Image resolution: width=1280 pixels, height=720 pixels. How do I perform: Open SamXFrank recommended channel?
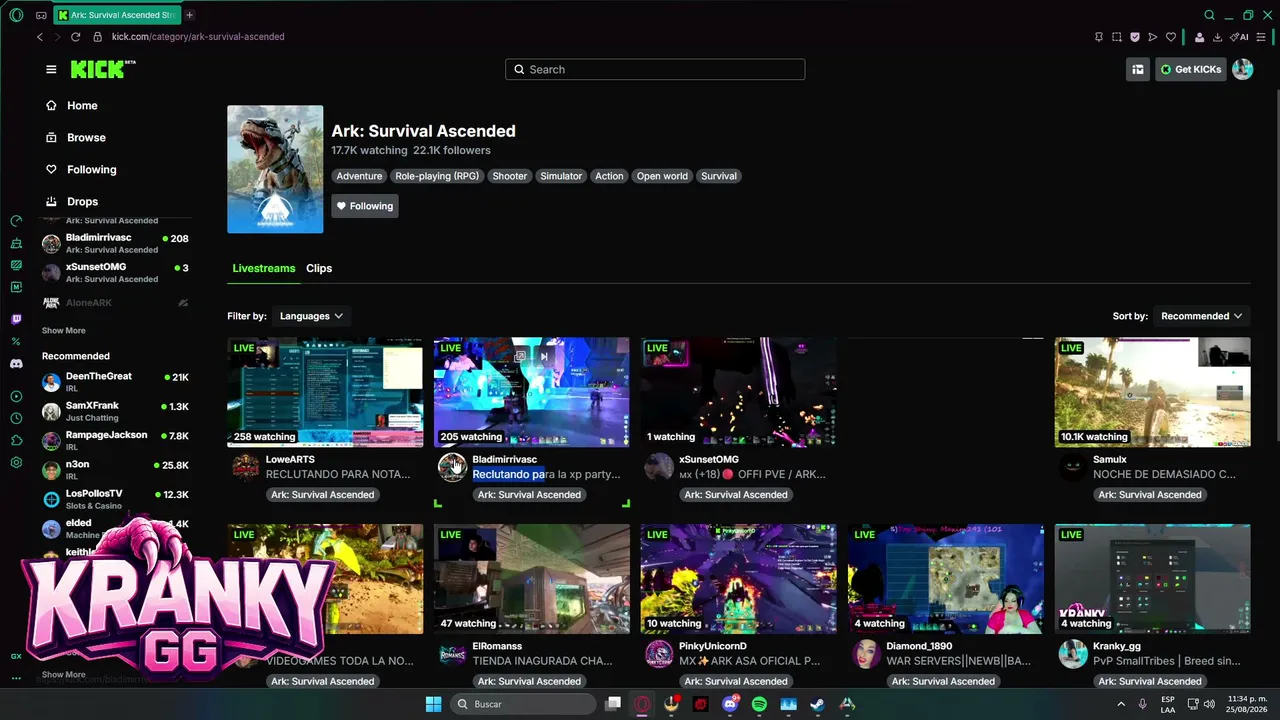[x=115, y=411]
